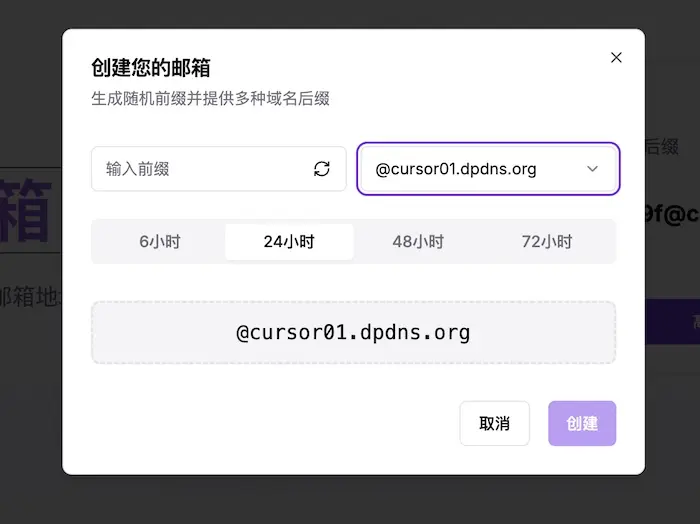Screen dimensions: 700x524
Task: Click the 创建 create button
Action: [582, 423]
